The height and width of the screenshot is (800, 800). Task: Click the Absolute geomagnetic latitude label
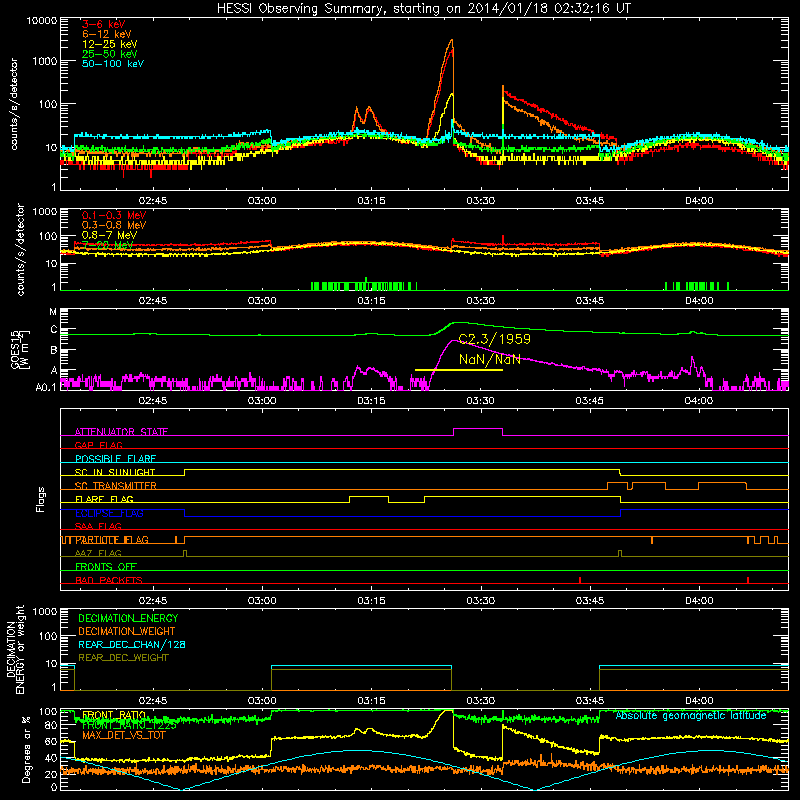[691, 716]
